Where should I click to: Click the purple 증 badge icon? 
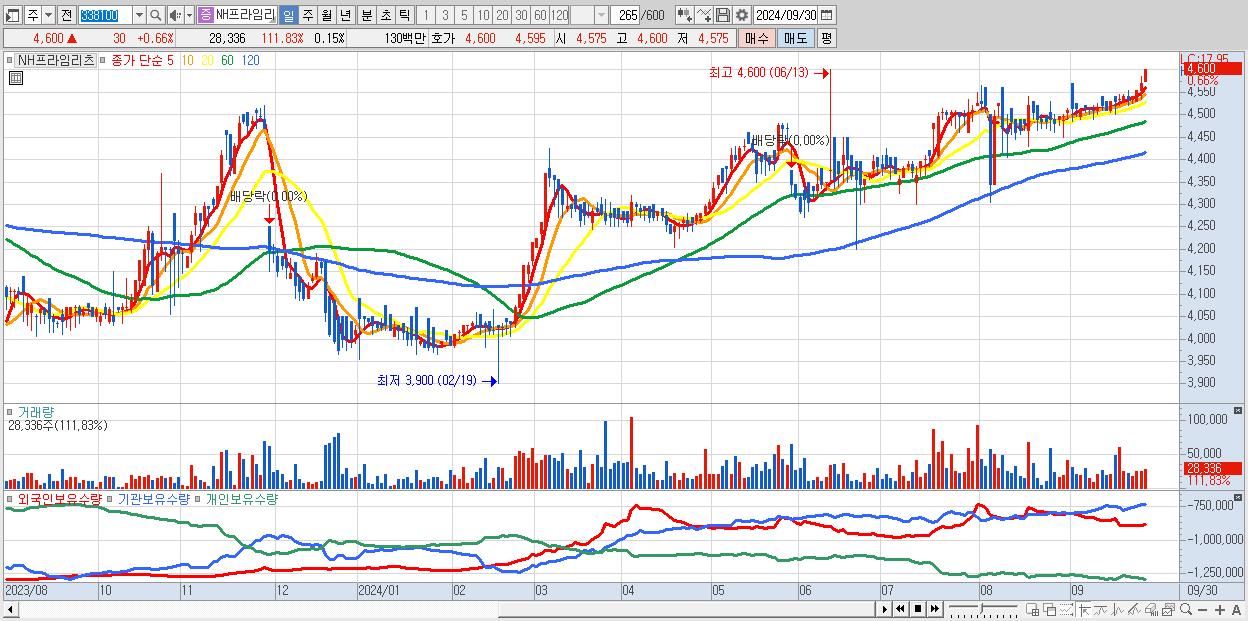click(x=205, y=15)
